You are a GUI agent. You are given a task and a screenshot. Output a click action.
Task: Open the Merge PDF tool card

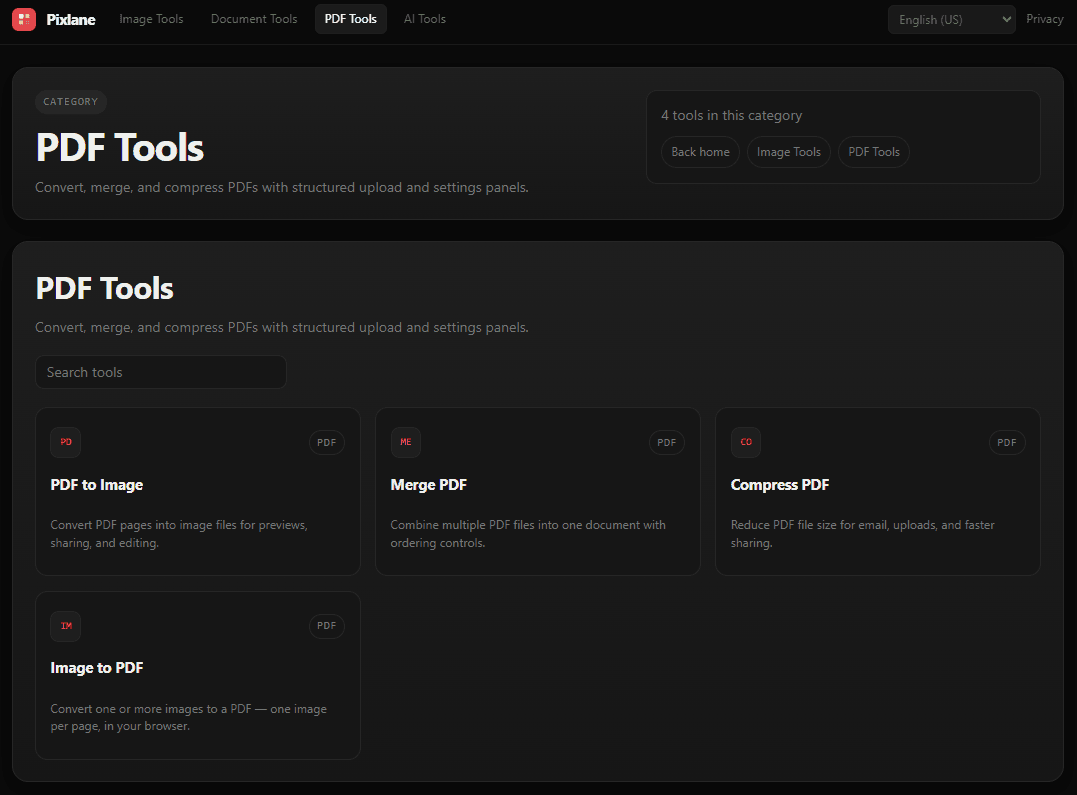(x=537, y=491)
